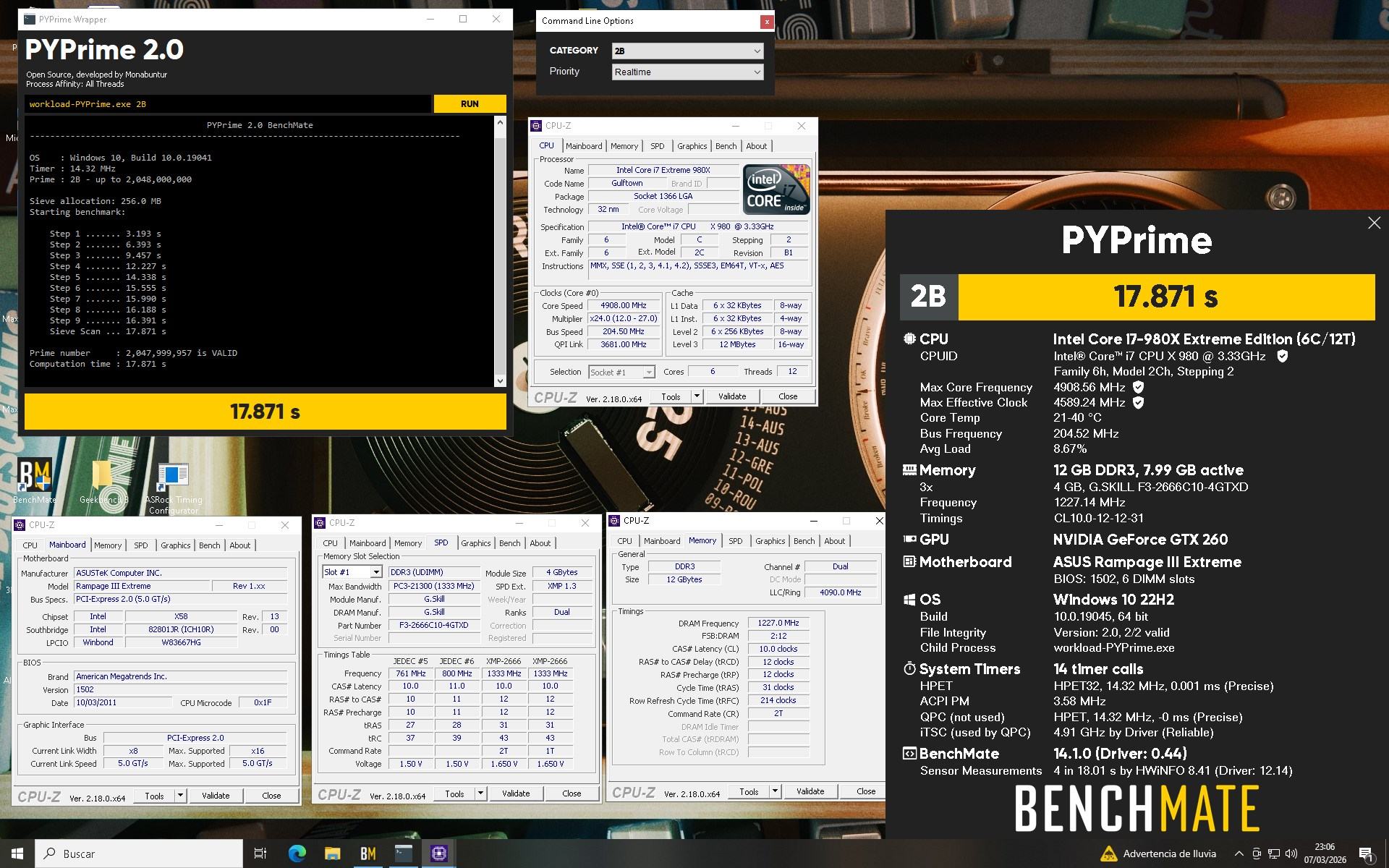
Task: Click the BenchMate icon in the taskbar
Action: (368, 854)
